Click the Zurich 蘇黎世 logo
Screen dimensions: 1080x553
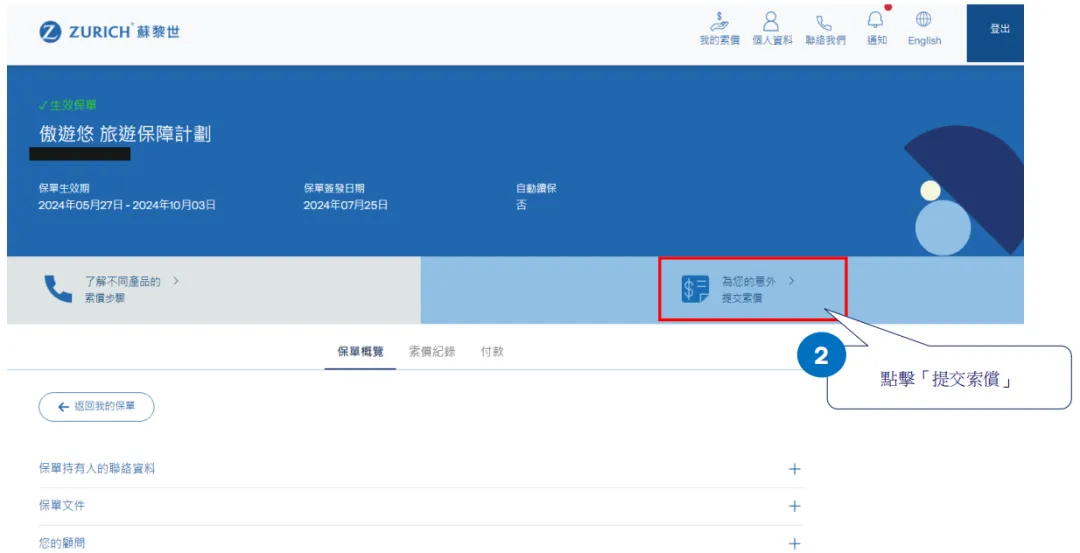tap(110, 32)
